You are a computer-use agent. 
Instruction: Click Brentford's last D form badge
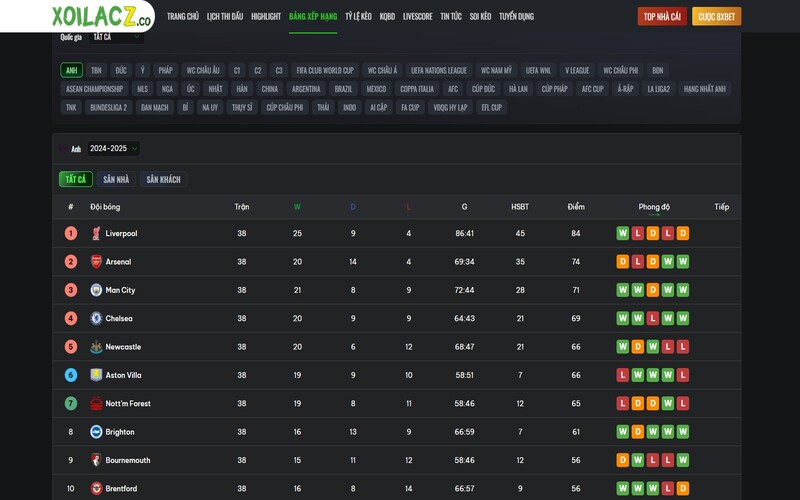click(x=683, y=488)
